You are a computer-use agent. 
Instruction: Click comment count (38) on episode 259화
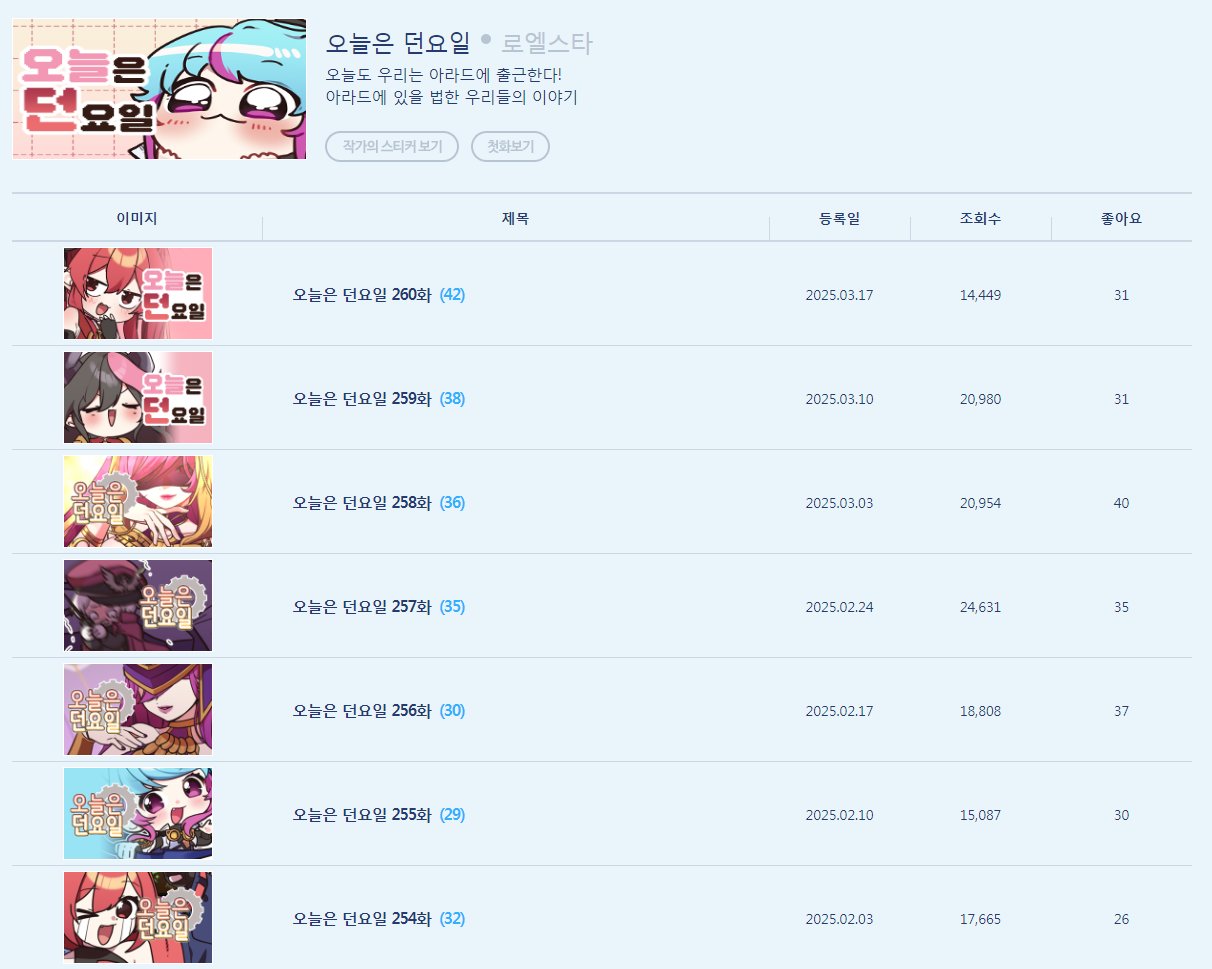coord(452,399)
